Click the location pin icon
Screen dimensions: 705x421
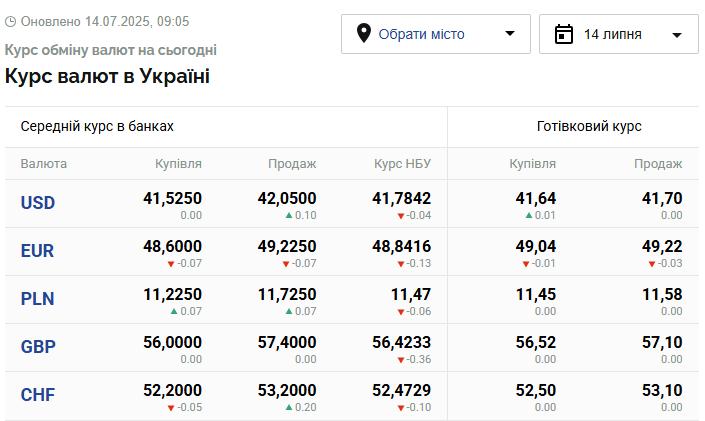tap(363, 34)
